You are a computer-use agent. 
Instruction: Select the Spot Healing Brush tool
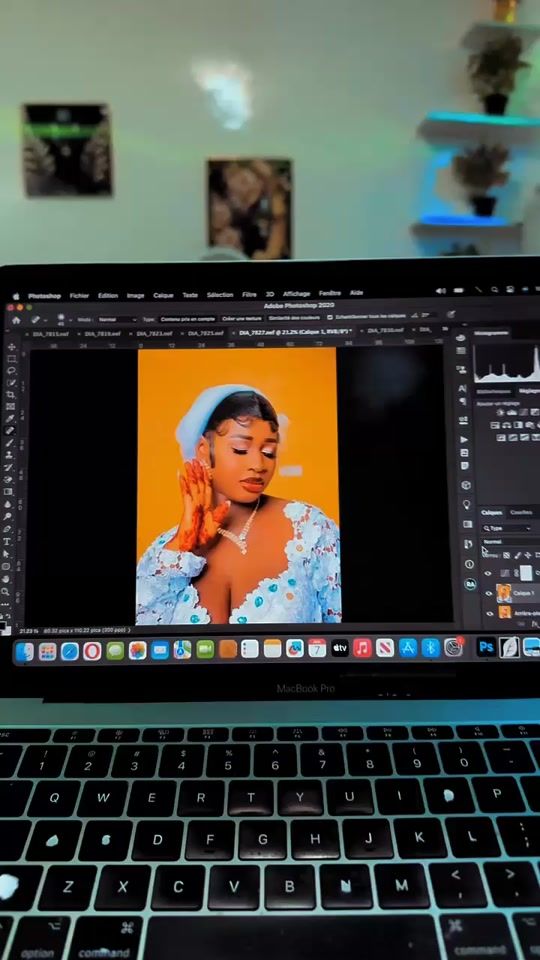[10, 430]
